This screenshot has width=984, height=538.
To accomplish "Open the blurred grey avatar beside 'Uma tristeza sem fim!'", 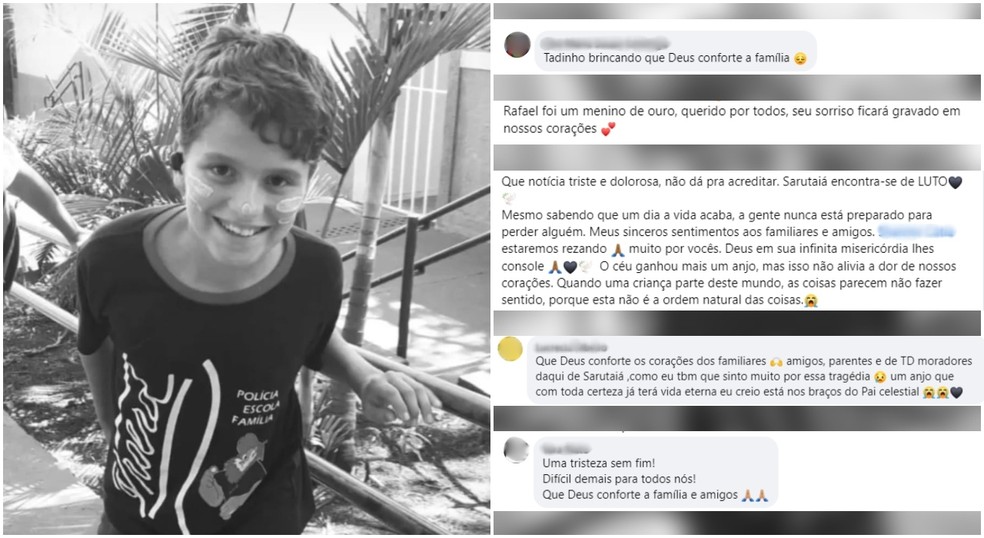I will [x=516, y=450].
